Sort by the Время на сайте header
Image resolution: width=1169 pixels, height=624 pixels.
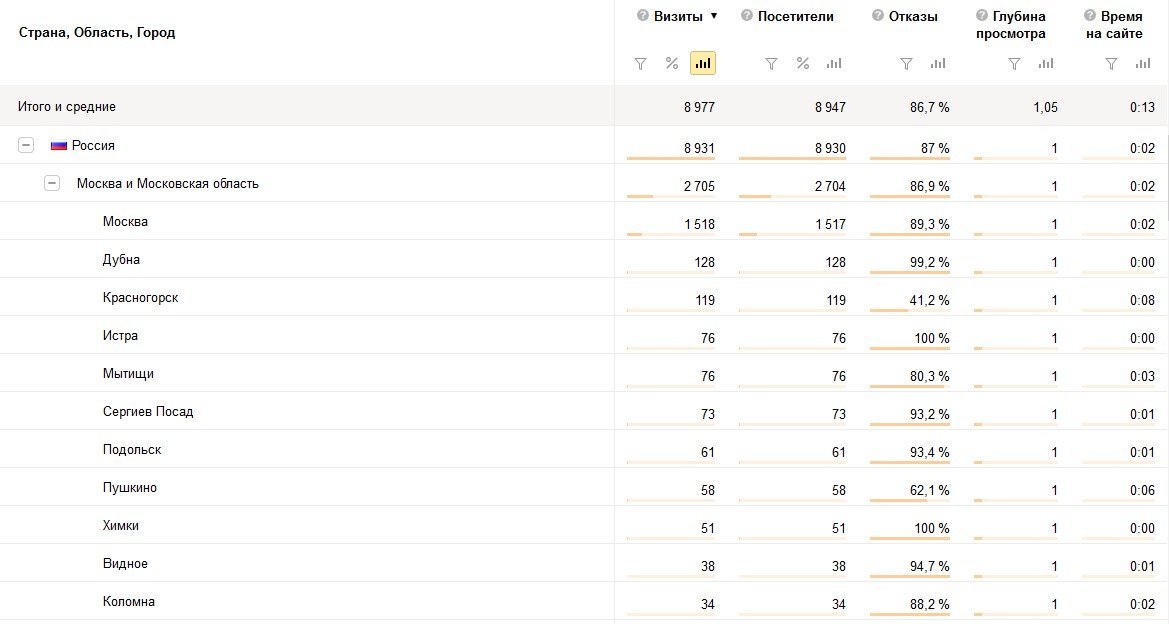[x=1114, y=25]
